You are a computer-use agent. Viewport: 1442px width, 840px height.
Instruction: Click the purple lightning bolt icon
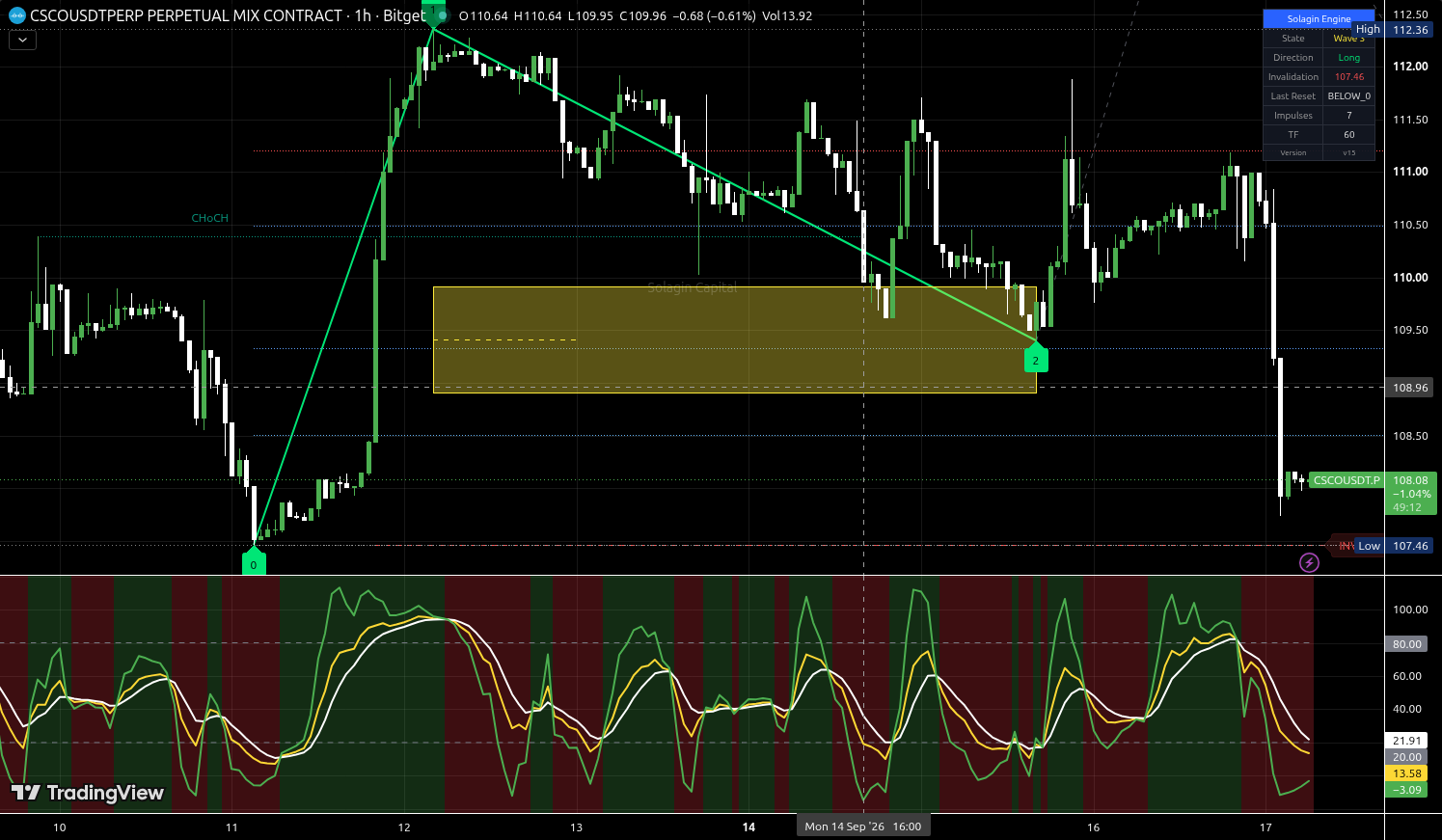click(x=1309, y=562)
